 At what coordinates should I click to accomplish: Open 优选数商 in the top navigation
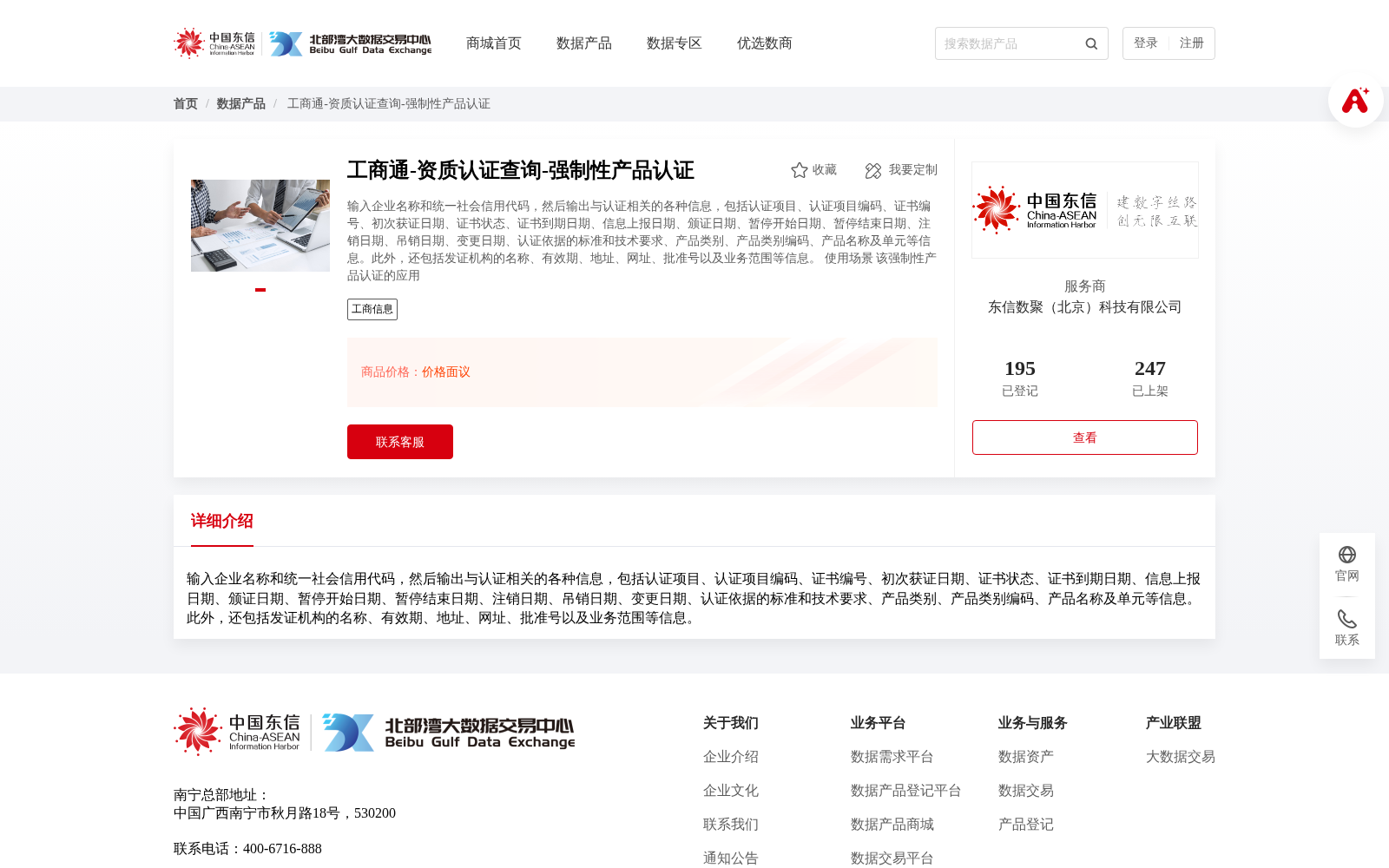tap(765, 43)
